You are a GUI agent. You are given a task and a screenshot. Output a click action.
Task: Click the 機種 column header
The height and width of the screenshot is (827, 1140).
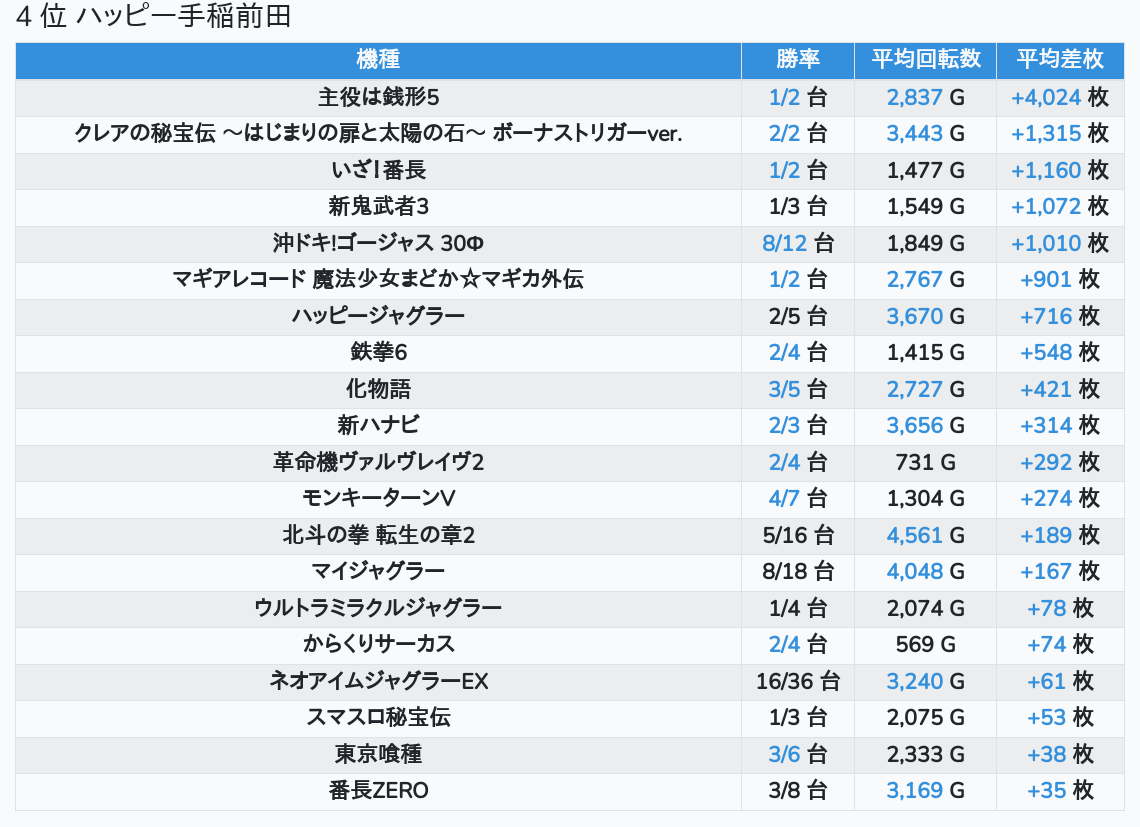pyautogui.click(x=378, y=59)
